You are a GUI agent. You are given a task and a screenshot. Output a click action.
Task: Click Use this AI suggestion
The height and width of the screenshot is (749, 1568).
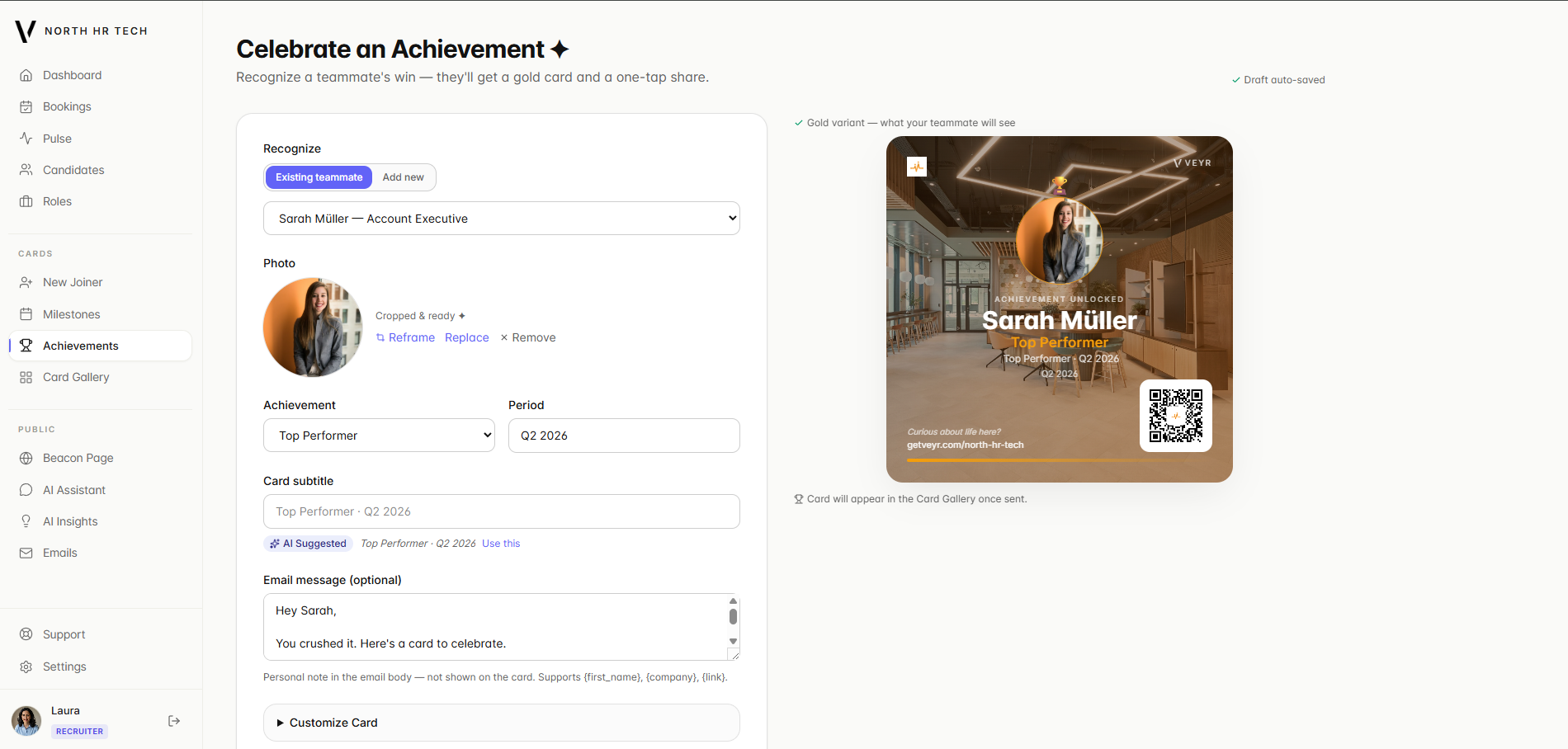pyautogui.click(x=501, y=544)
